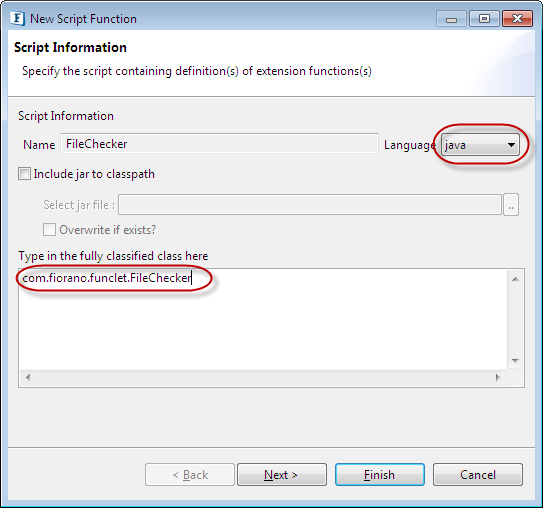Click the vertical scrollbar up arrow

click(x=515, y=279)
